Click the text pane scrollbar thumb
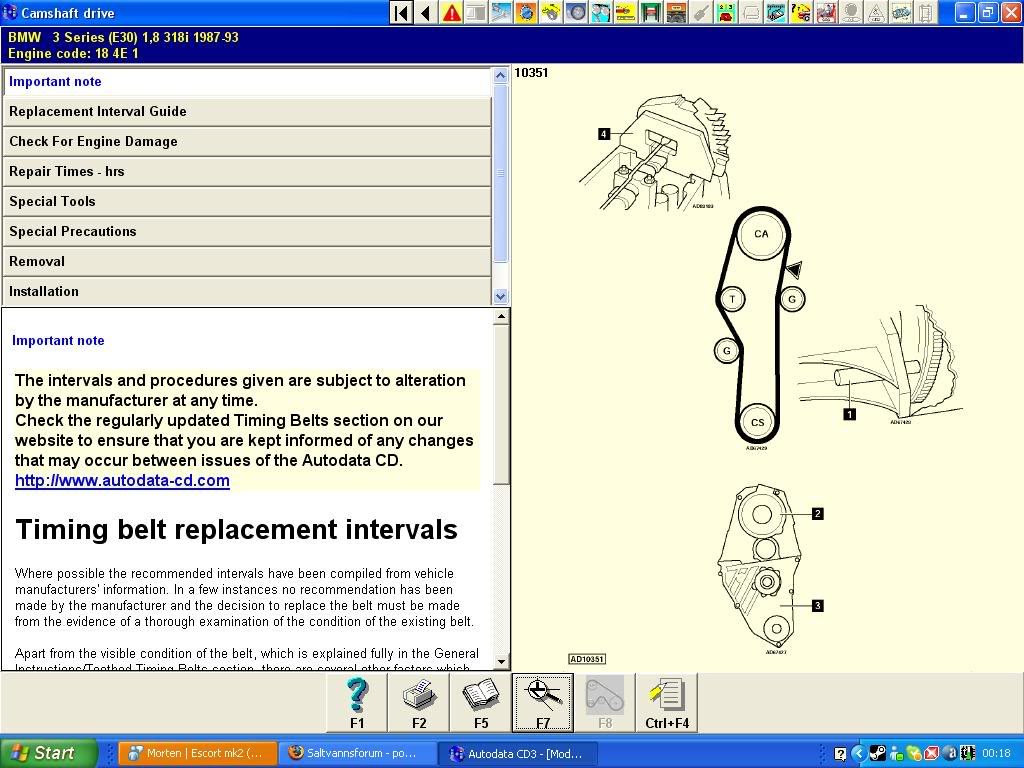Screen dimensions: 1024x768 501,405
